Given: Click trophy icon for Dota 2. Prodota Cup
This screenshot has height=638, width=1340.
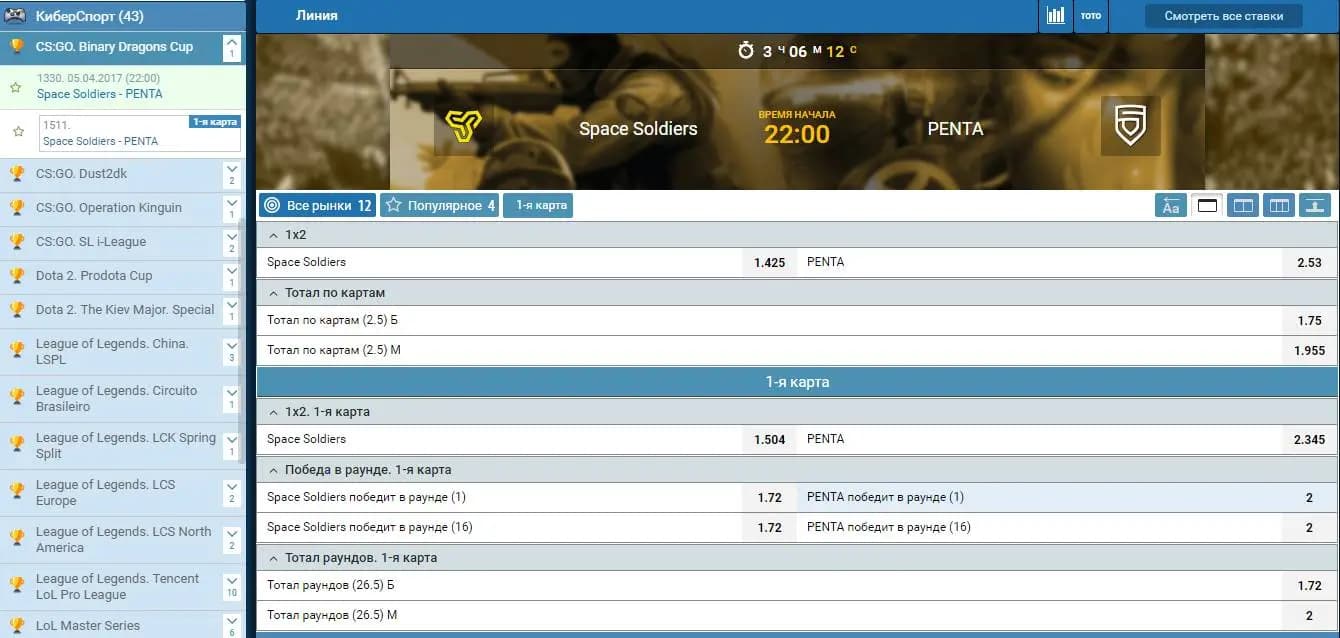Looking at the screenshot, I should pyautogui.click(x=17, y=276).
